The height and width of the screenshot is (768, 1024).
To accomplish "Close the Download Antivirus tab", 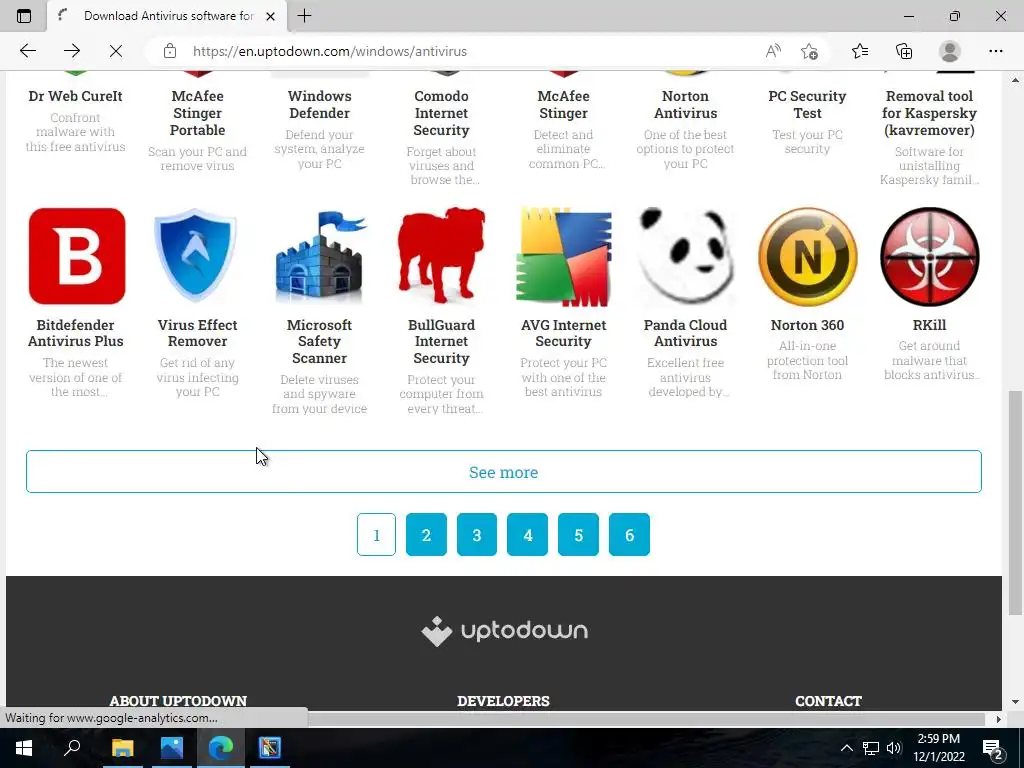I will [270, 16].
